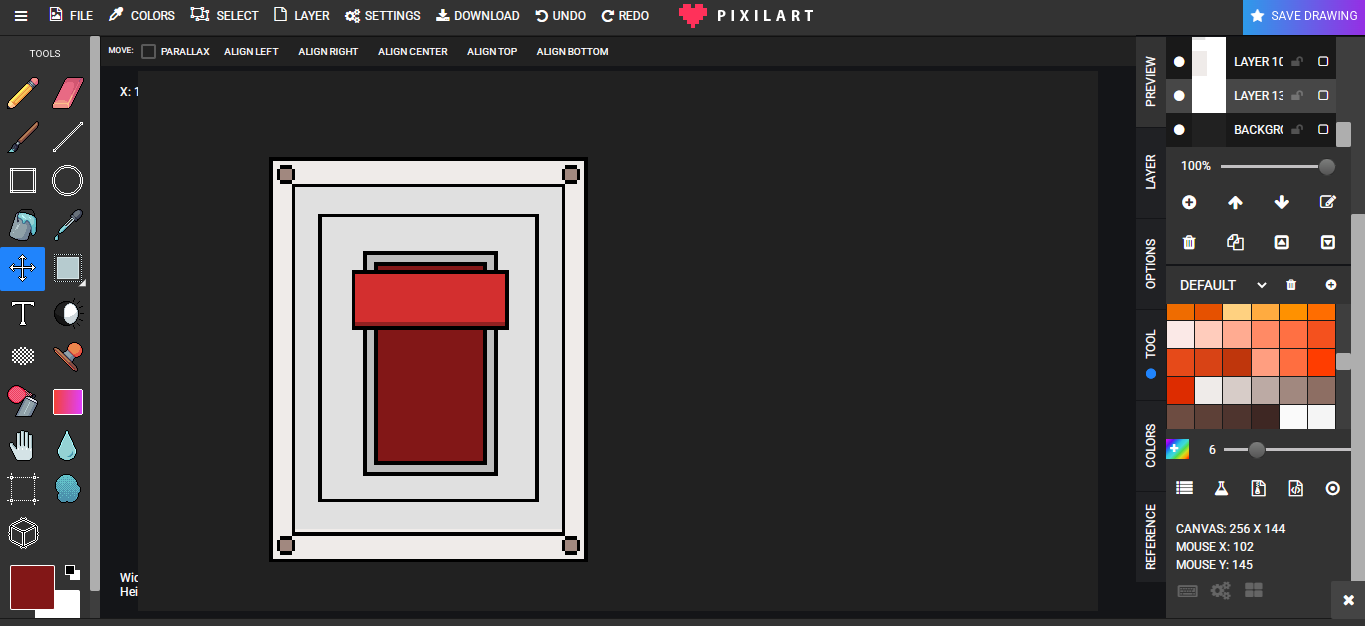Click SAVE DRAWING button
The width and height of the screenshot is (1365, 626).
coord(1304,16)
